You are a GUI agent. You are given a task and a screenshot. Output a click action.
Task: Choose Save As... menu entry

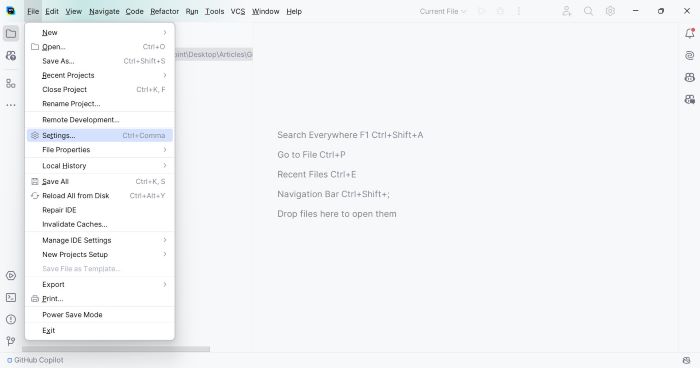[x=100, y=61]
